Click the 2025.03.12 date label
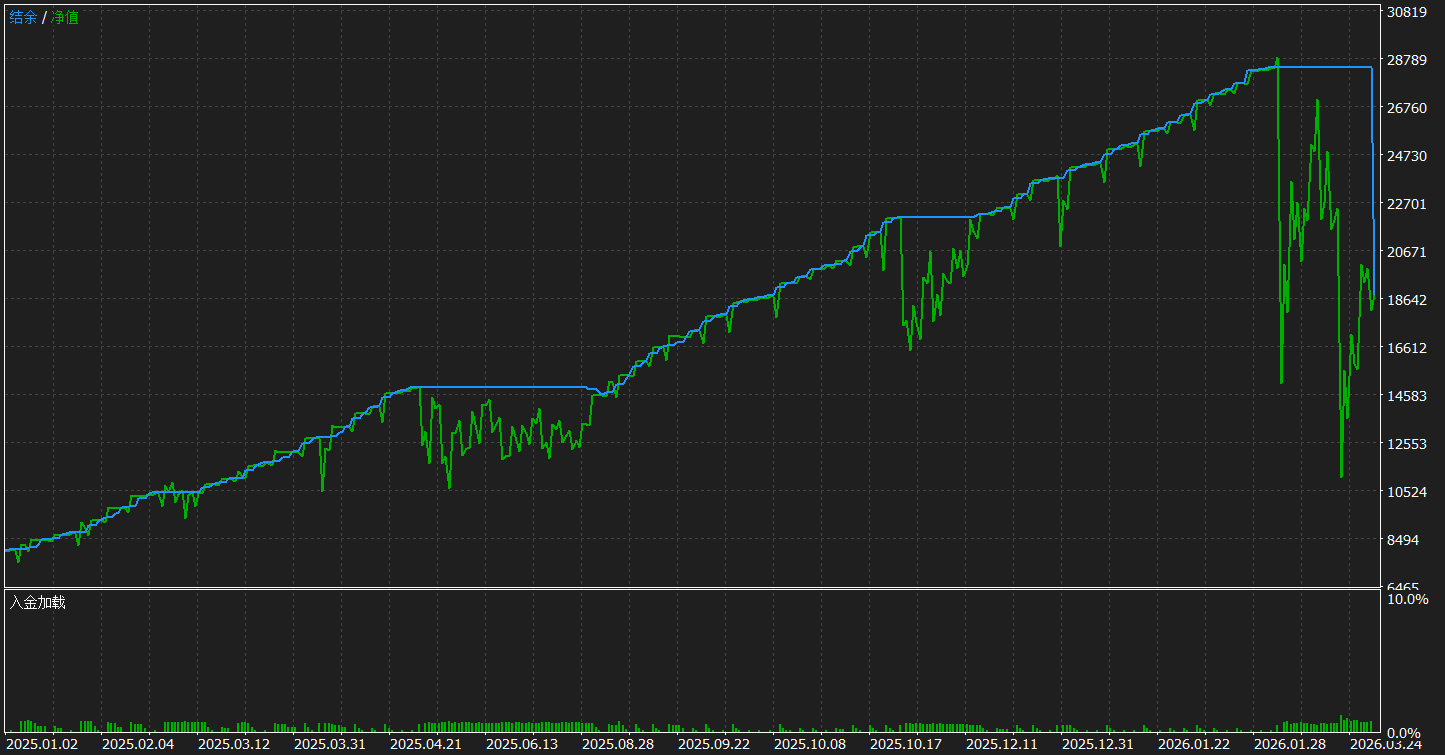This screenshot has width=1445, height=755. point(234,744)
